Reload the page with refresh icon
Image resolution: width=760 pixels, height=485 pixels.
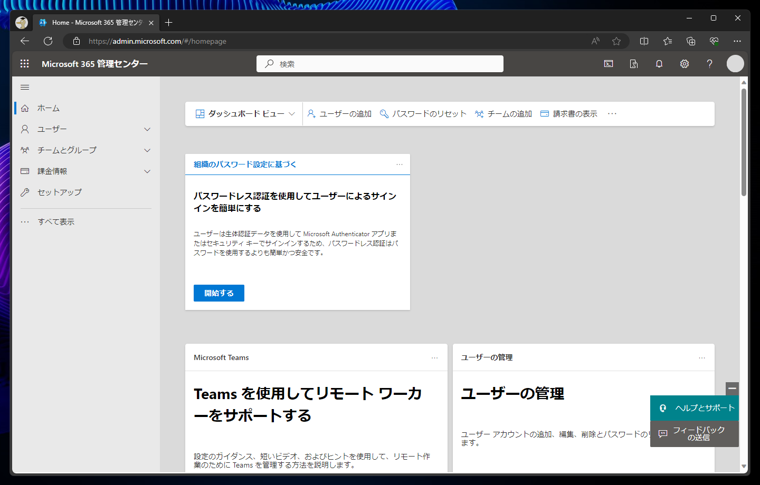48,41
